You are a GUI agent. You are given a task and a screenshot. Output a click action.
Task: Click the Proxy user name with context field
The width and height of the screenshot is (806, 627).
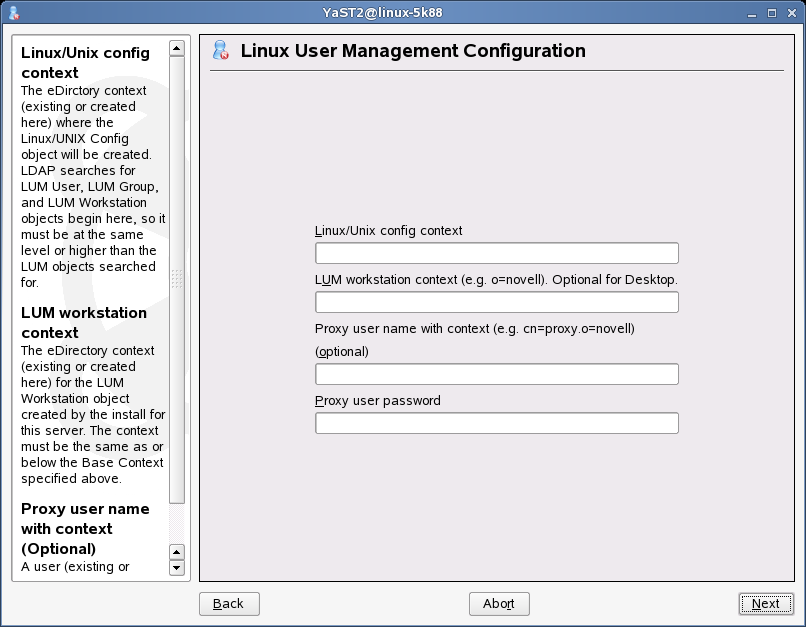(497, 374)
